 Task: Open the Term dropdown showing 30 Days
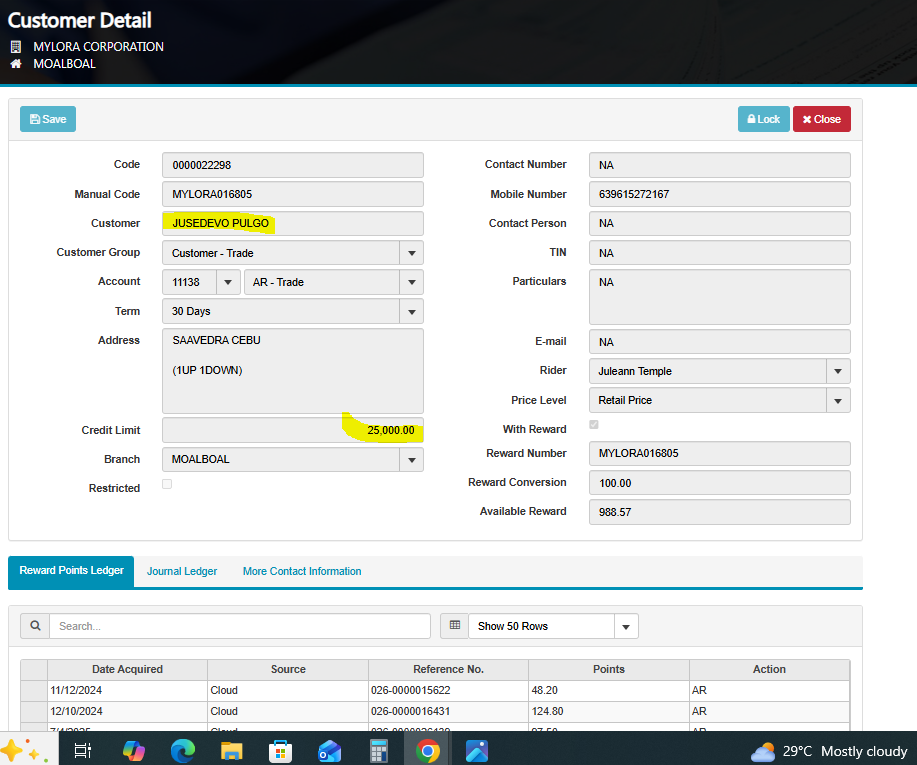click(411, 312)
